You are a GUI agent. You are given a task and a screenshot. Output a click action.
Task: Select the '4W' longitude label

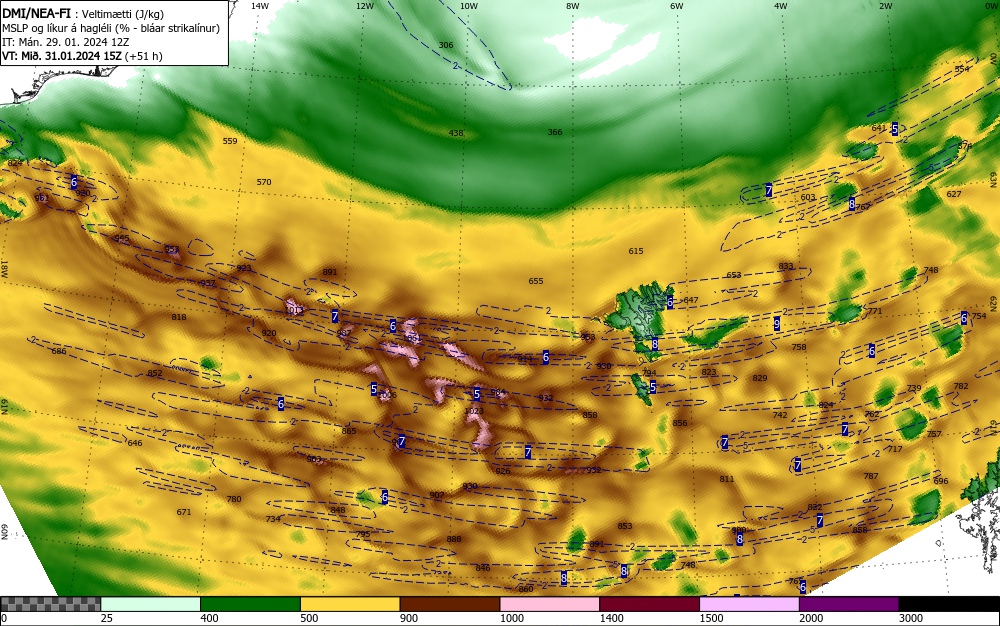click(781, 6)
